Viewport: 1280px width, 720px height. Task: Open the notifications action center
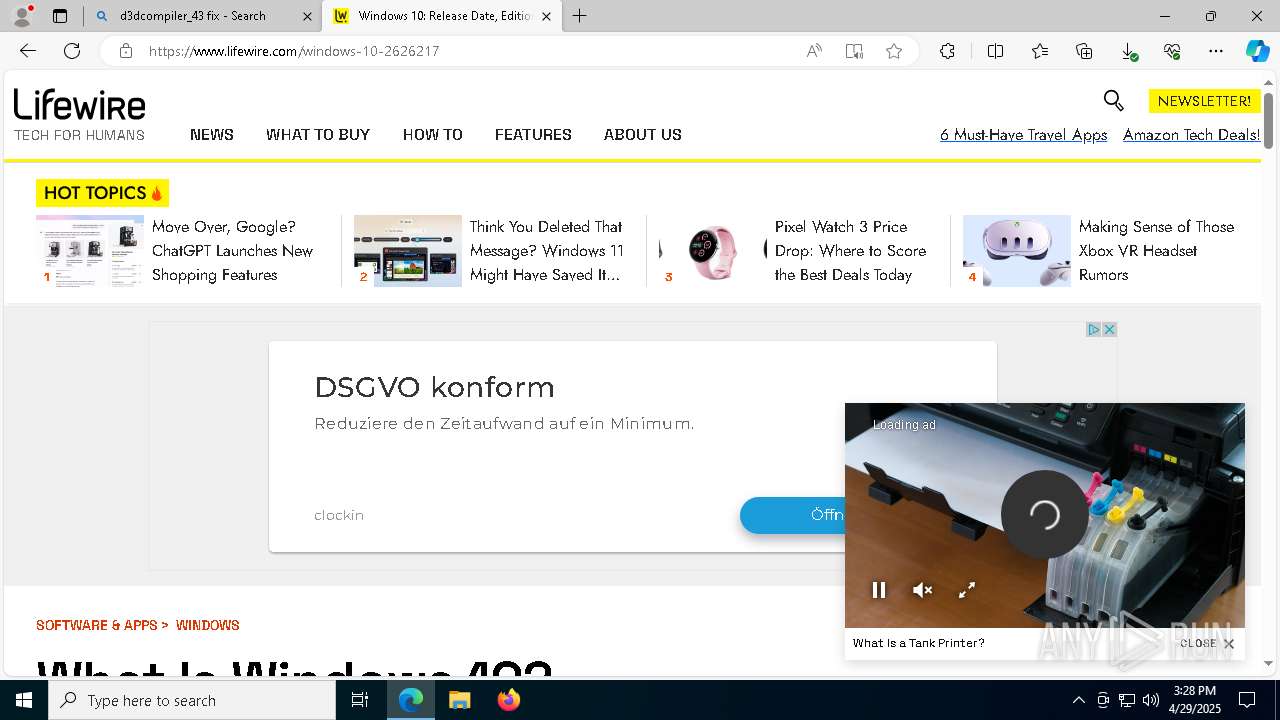tap(1247, 700)
